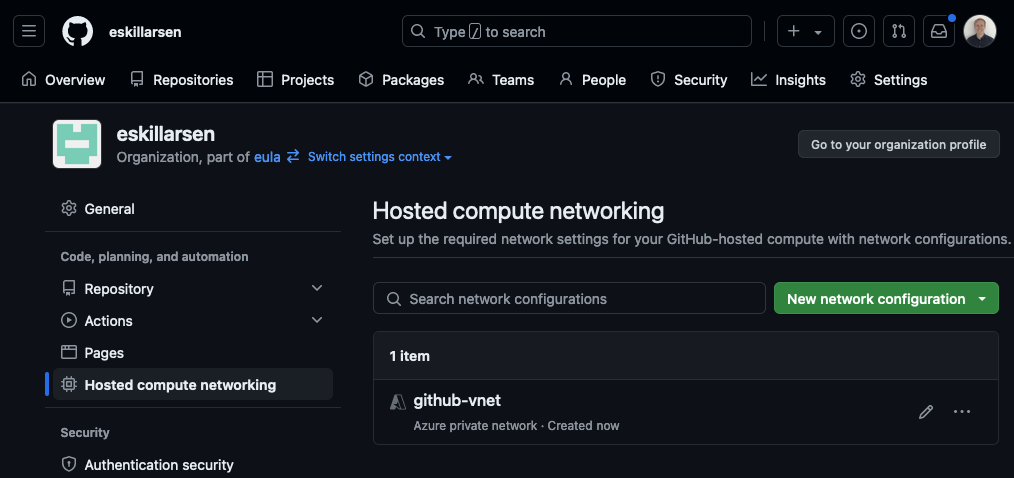The image size is (1014, 478).
Task: Open the Issues icon in header
Action: point(859,32)
